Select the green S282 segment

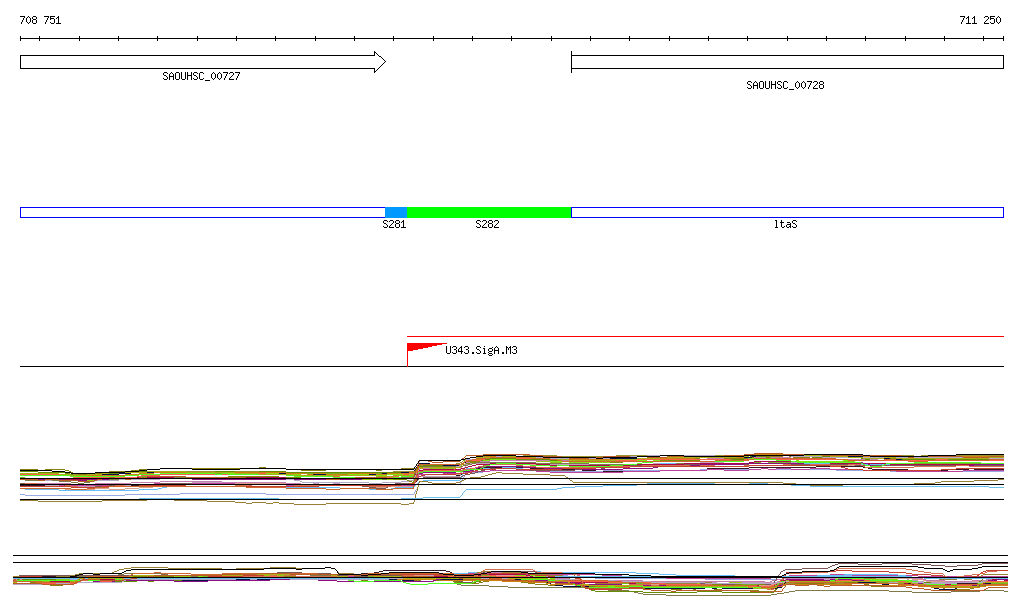pos(489,212)
